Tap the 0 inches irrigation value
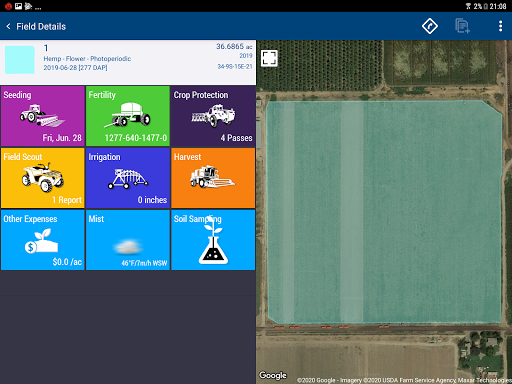The width and height of the screenshot is (512, 384). [x=152, y=200]
